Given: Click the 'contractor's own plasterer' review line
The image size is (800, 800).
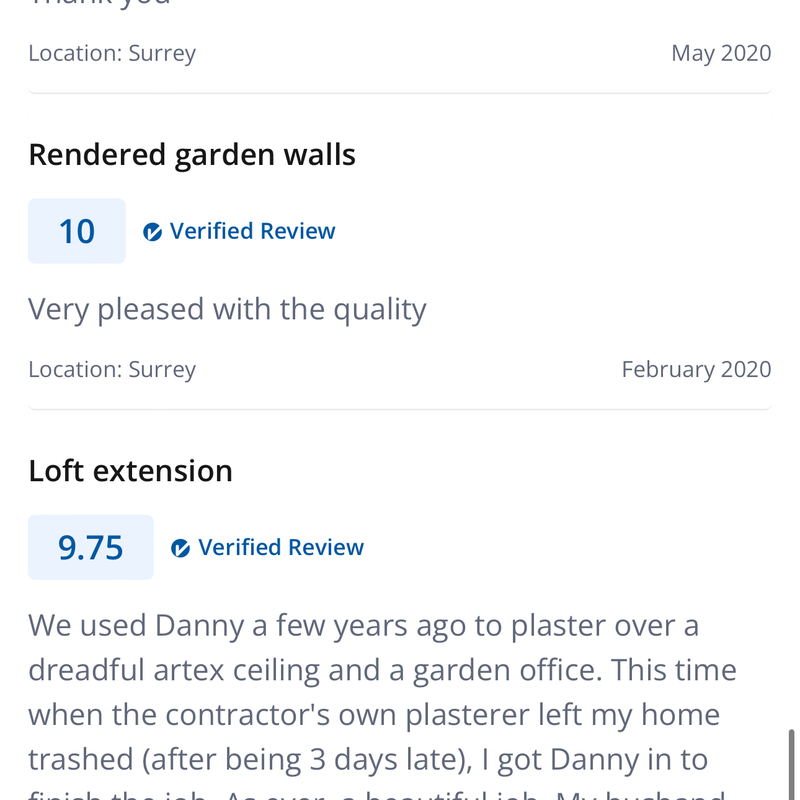Looking at the screenshot, I should pos(374,715).
